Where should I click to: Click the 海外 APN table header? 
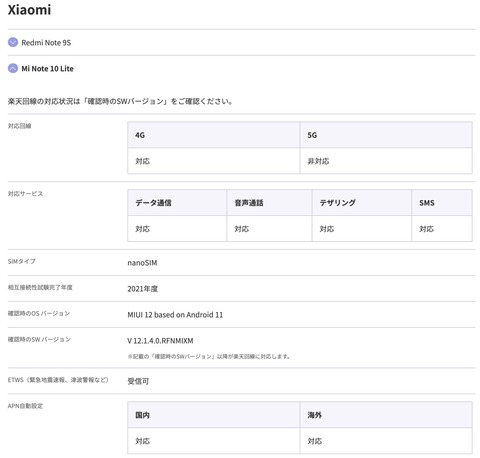[x=386, y=415]
